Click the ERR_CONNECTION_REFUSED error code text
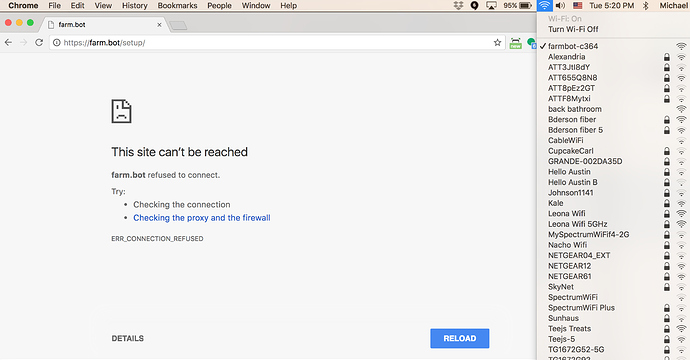 [x=157, y=239]
